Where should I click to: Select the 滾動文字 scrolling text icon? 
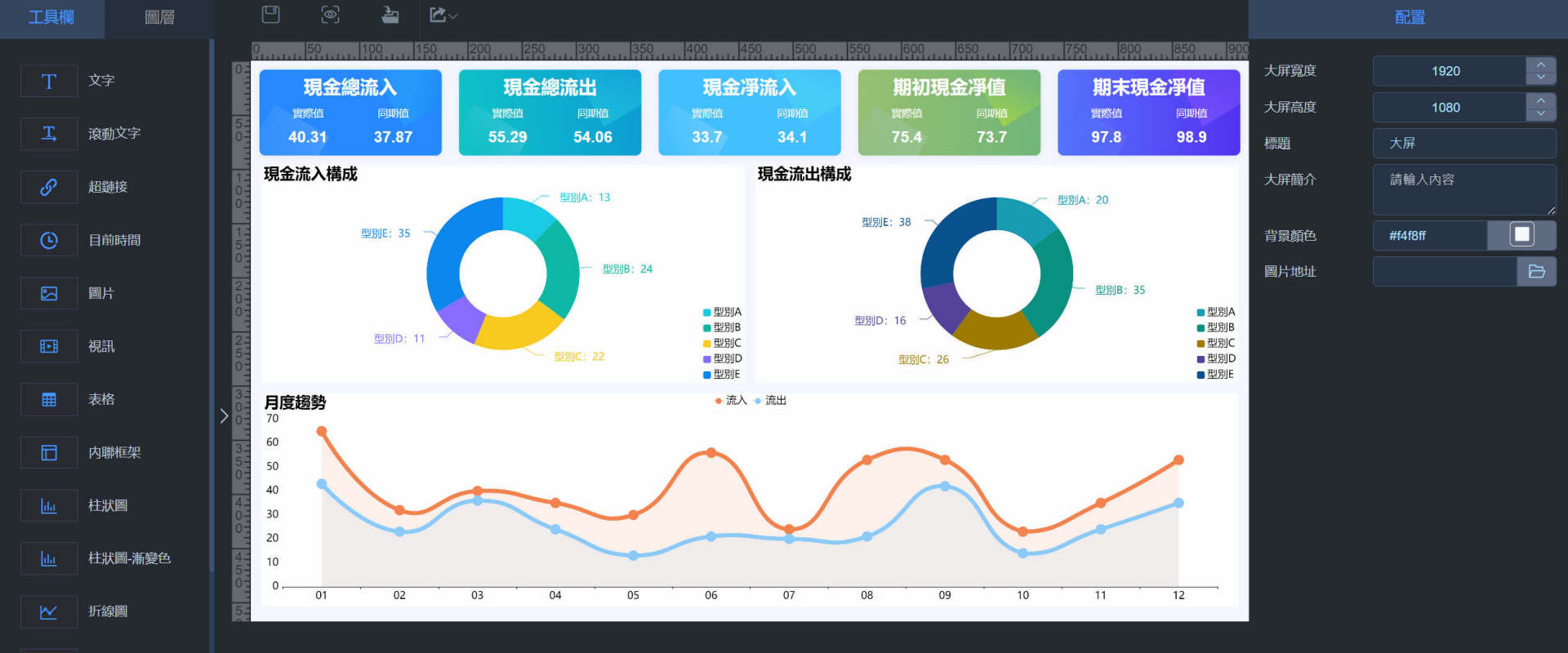pos(49,134)
